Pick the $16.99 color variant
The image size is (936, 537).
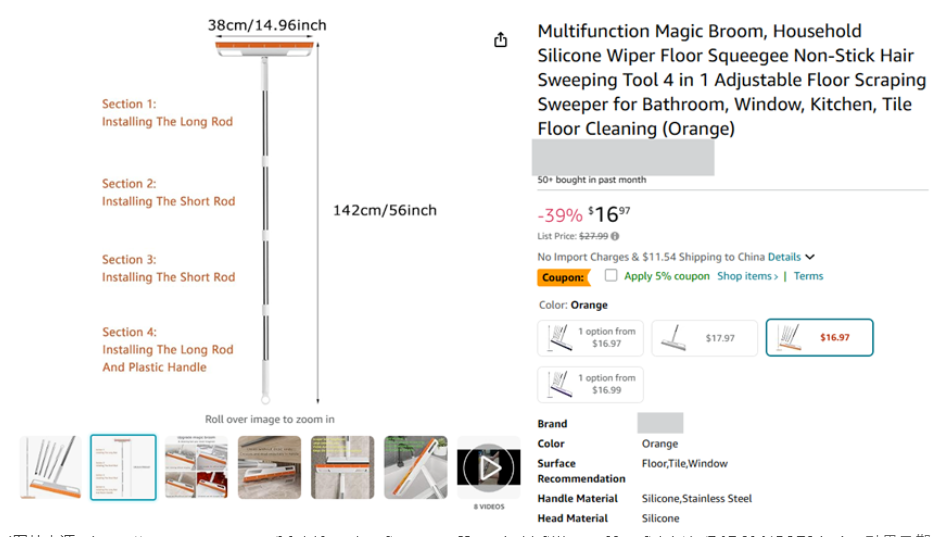coord(590,384)
